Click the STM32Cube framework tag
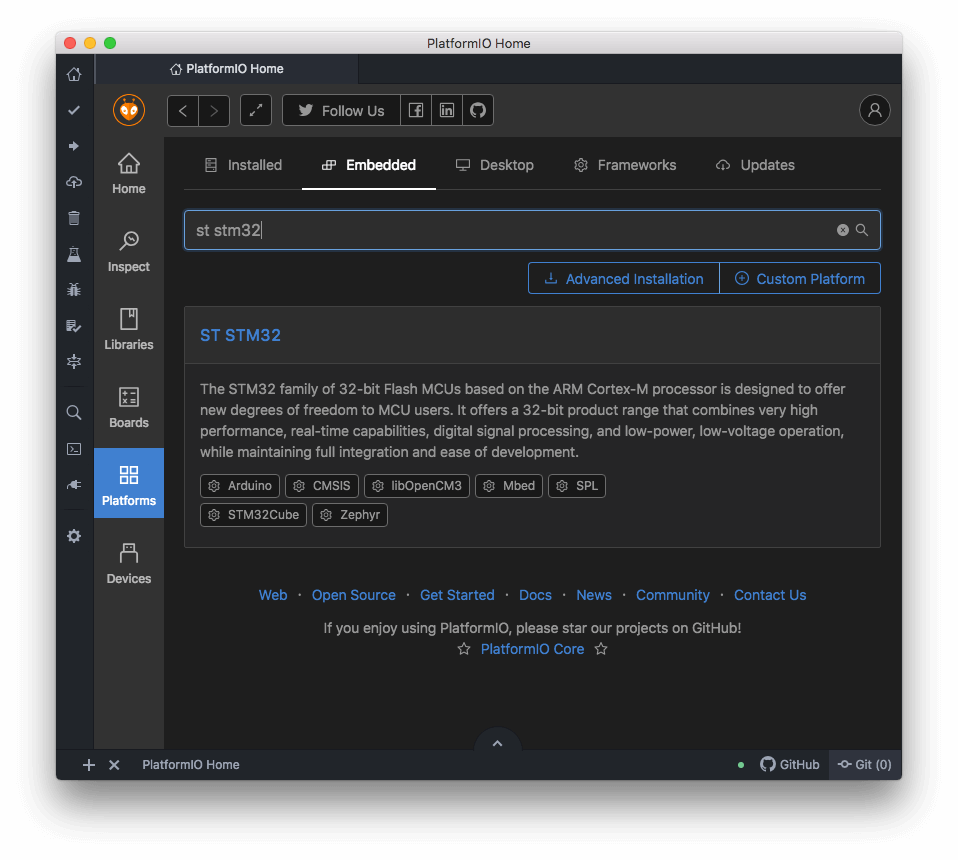Image resolution: width=958 pixels, height=860 pixels. 253,515
